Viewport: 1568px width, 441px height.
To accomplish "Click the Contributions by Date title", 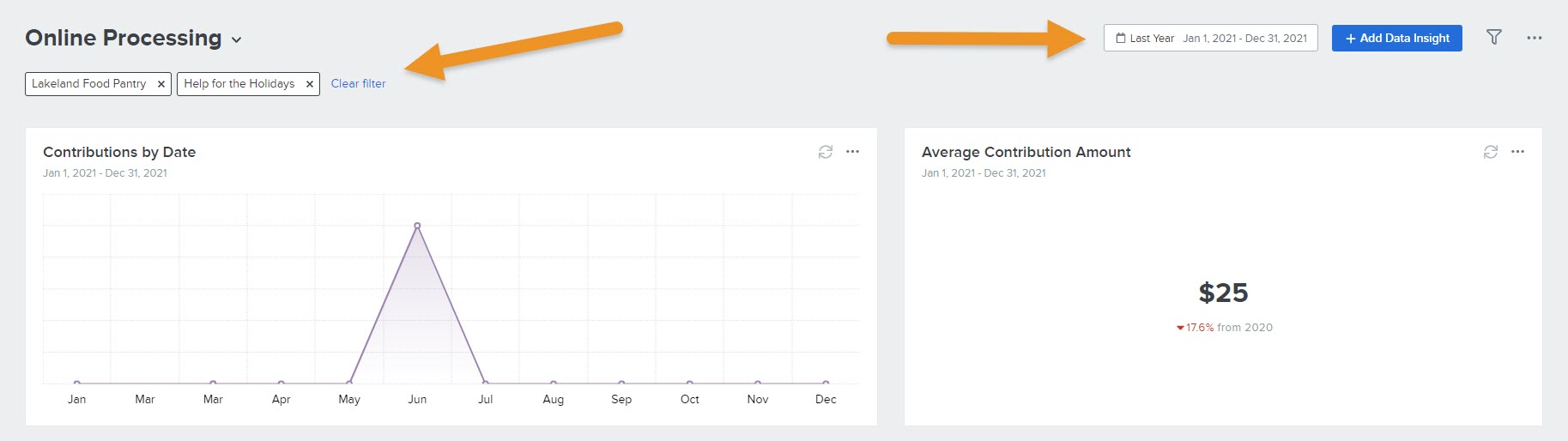I will tap(119, 152).
